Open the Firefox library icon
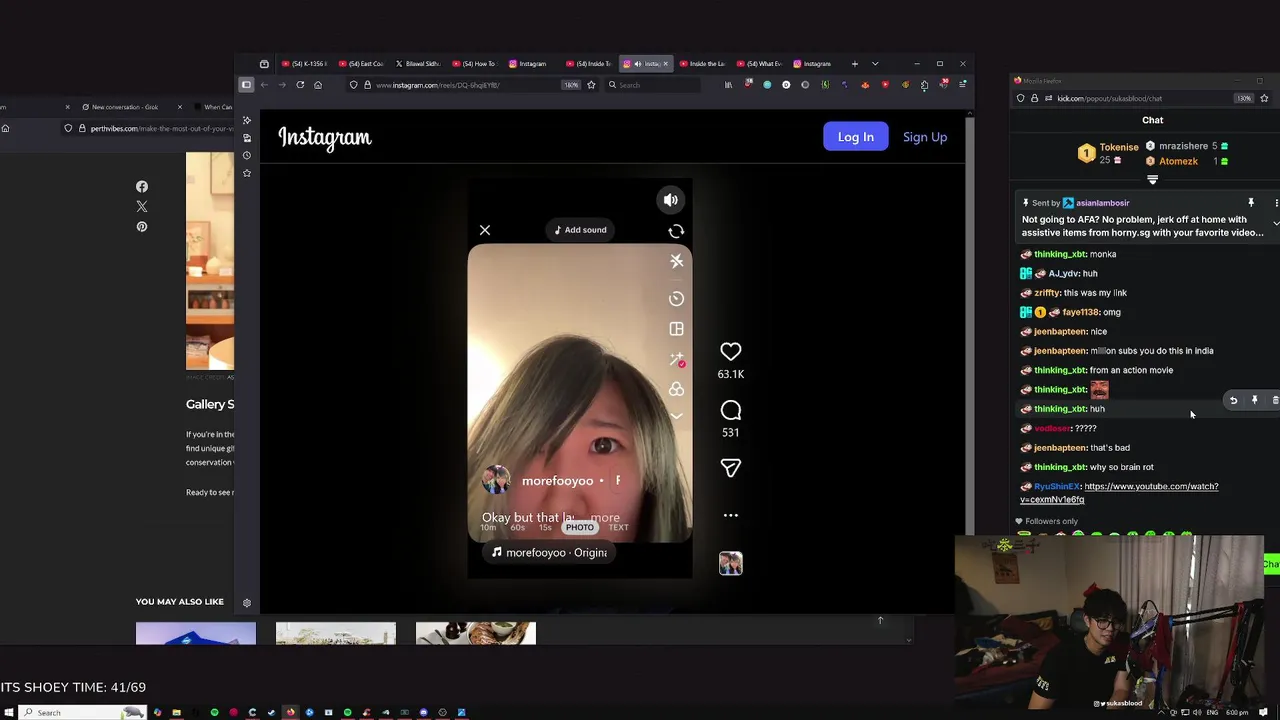This screenshot has height=720, width=1280. point(728,85)
